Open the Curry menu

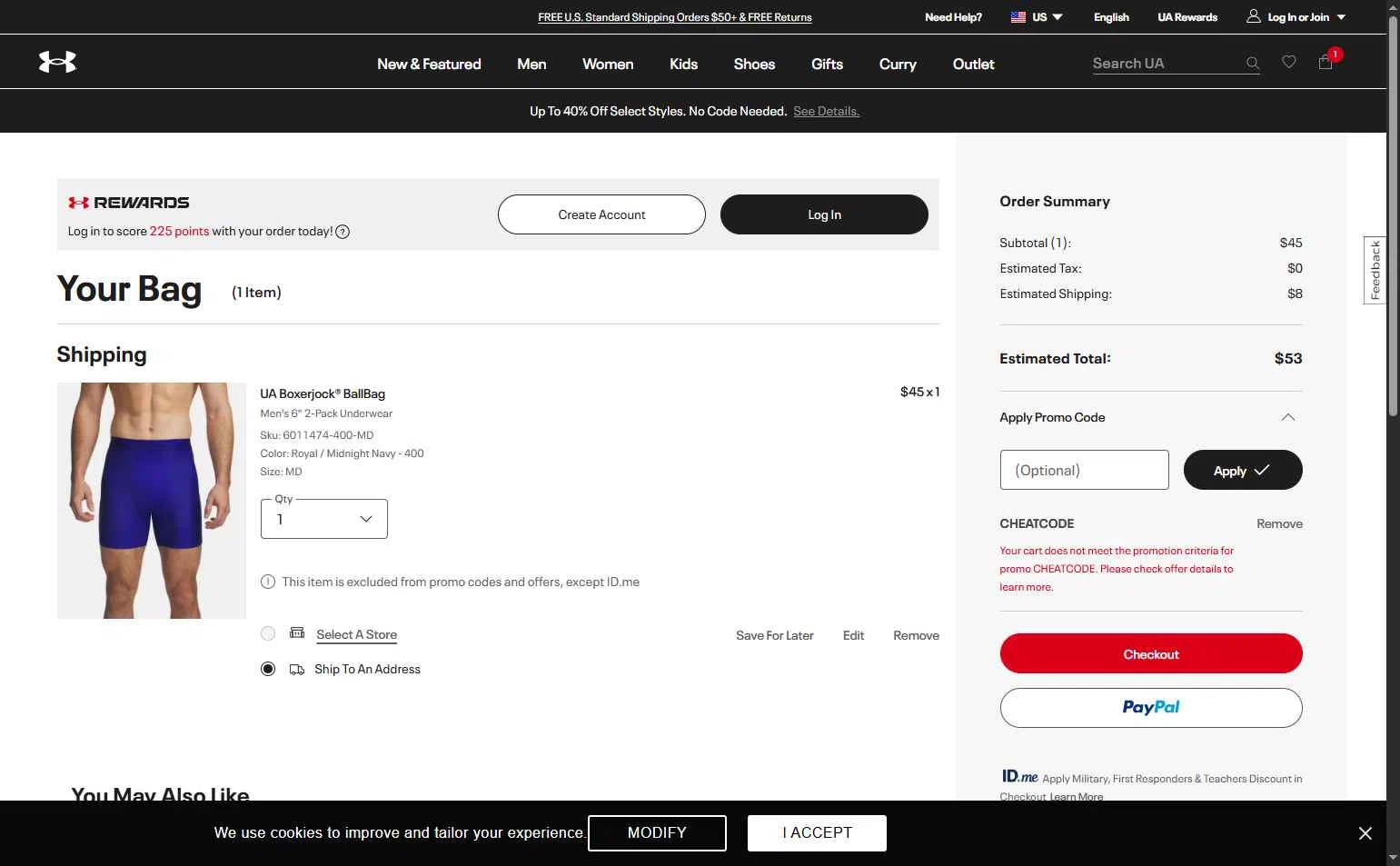pyautogui.click(x=898, y=64)
